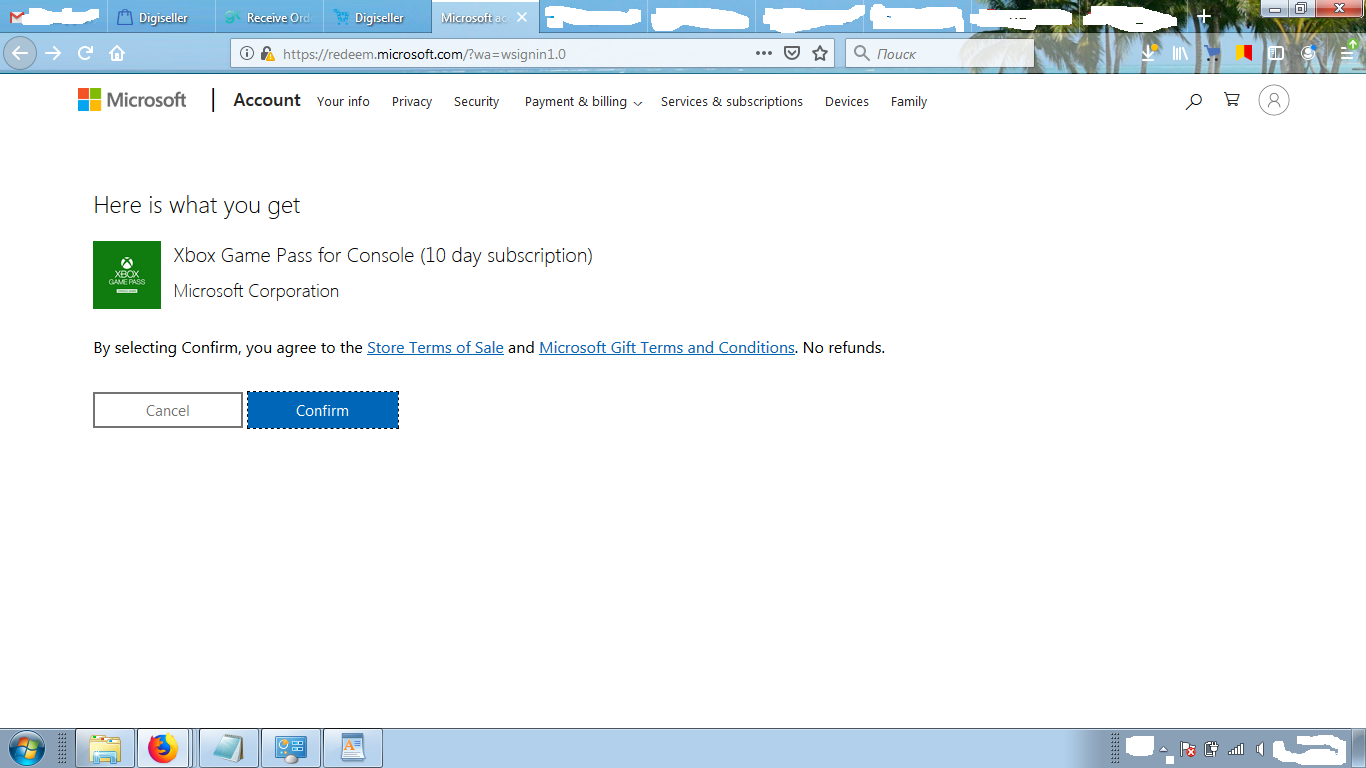This screenshot has height=768, width=1366.
Task: Open Services & subscriptions page
Action: pos(732,102)
